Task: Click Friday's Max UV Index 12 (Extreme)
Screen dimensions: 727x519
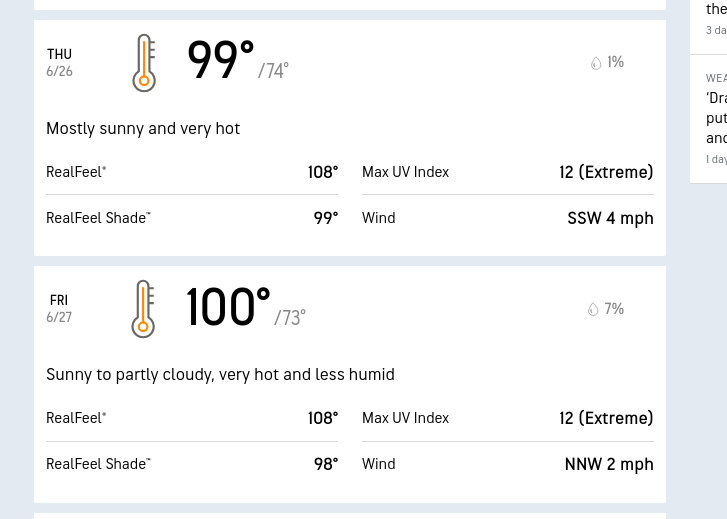Action: pos(606,418)
